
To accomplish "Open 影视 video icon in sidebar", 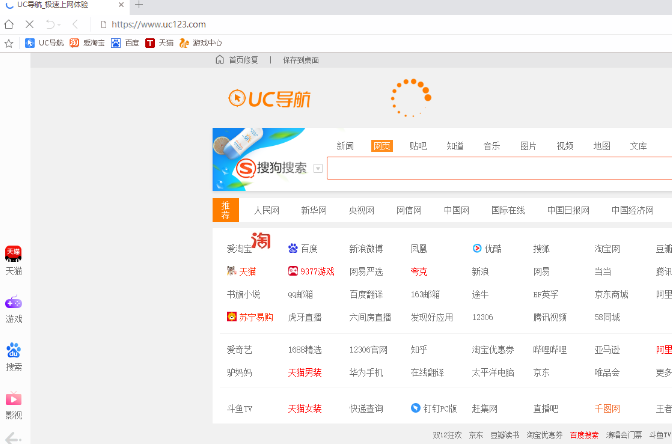I will 14,404.
